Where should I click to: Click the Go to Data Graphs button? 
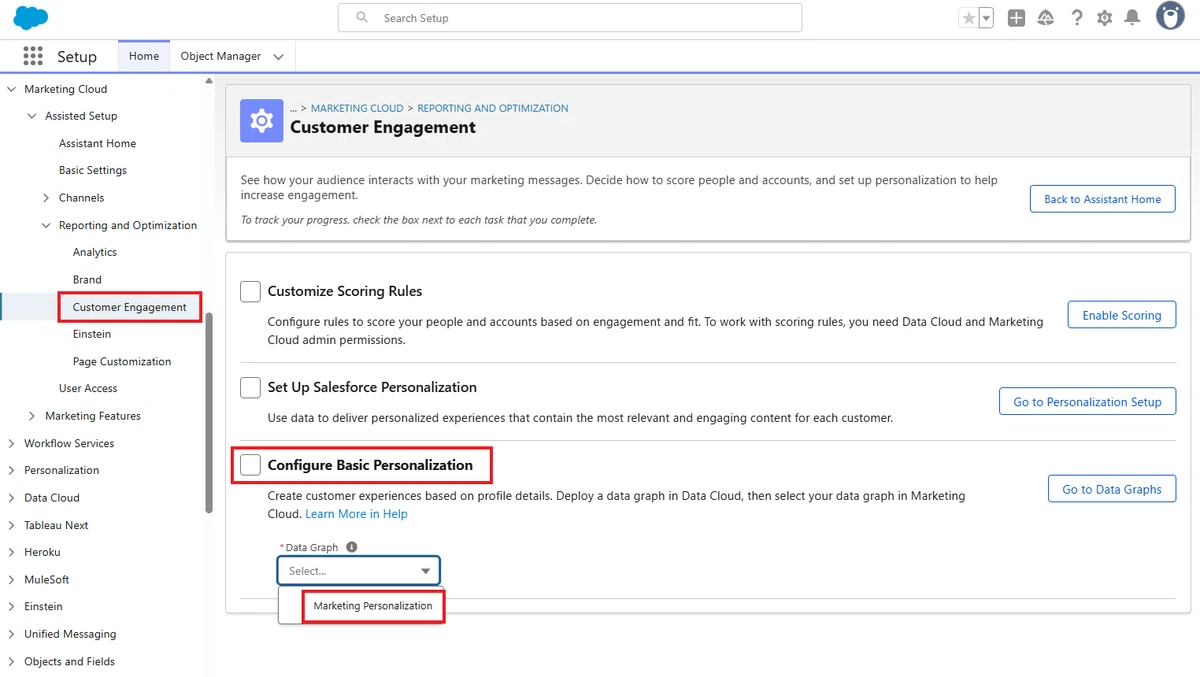click(1111, 489)
